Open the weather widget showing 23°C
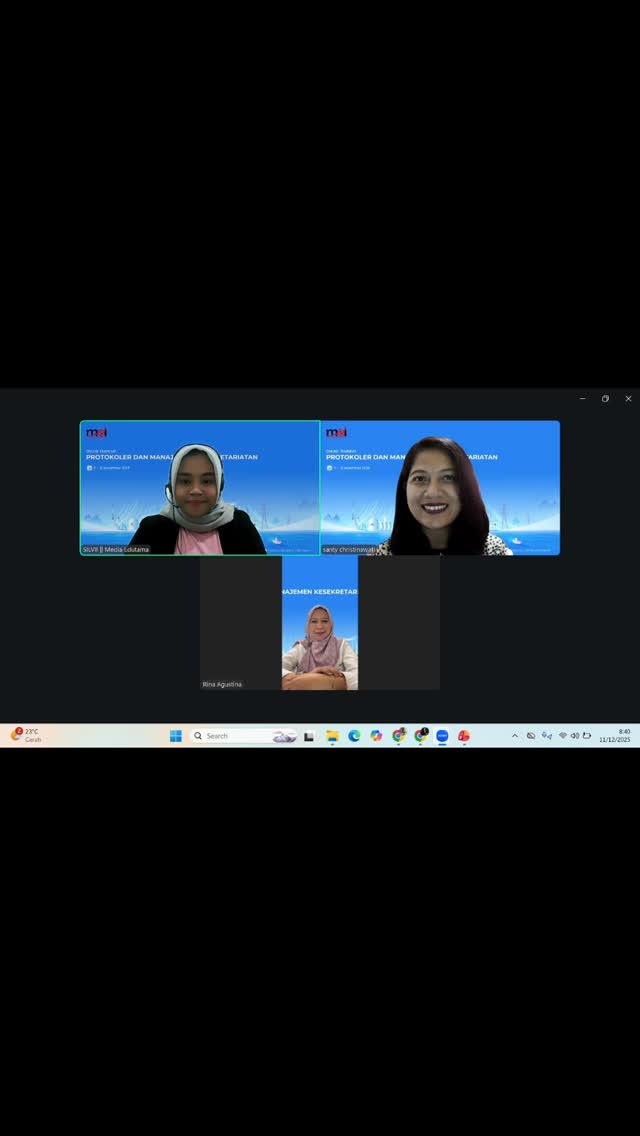This screenshot has width=640, height=1136. pos(26,736)
